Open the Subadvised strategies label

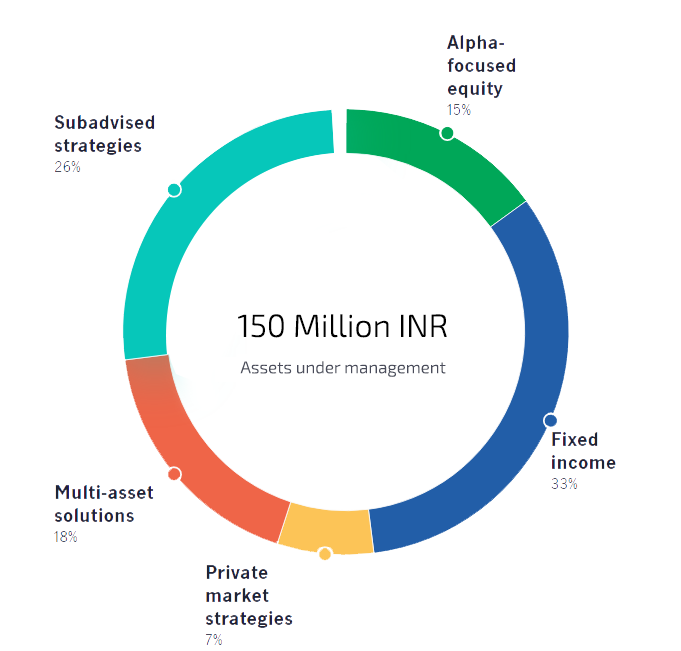click(105, 133)
